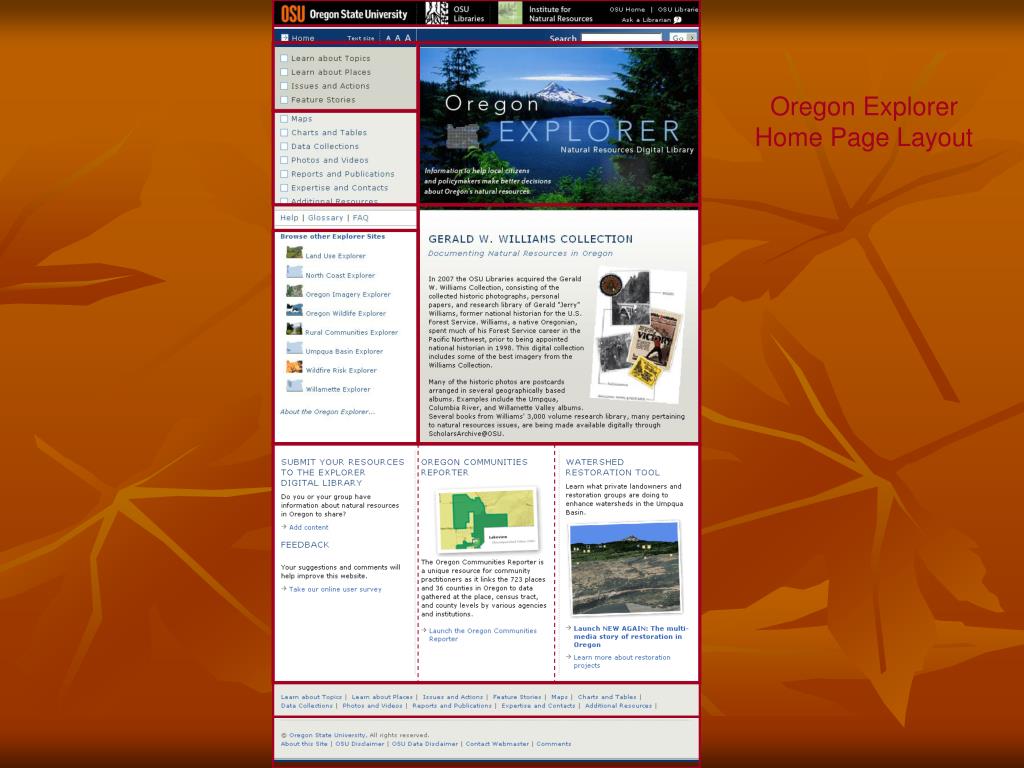Open the OSU Libraries logo icon
1024x768 pixels.
point(436,13)
